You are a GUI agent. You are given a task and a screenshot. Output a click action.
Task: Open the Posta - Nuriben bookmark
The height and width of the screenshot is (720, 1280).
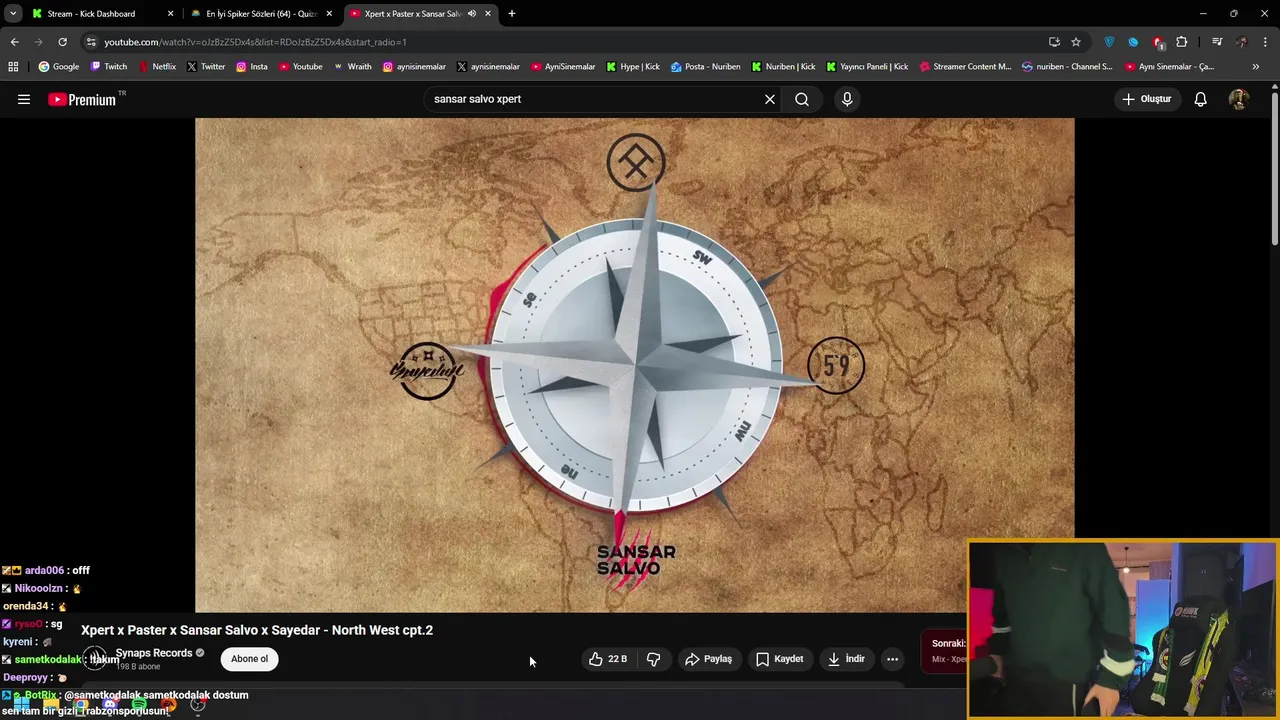[x=706, y=67]
